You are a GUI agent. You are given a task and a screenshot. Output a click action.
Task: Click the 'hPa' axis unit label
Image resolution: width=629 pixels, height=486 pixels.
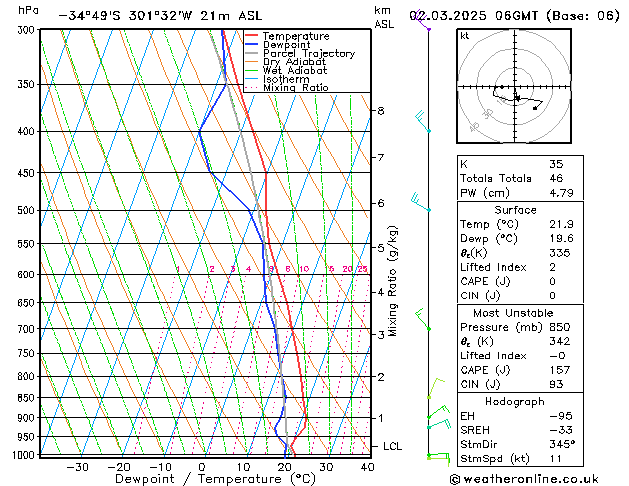(28, 10)
